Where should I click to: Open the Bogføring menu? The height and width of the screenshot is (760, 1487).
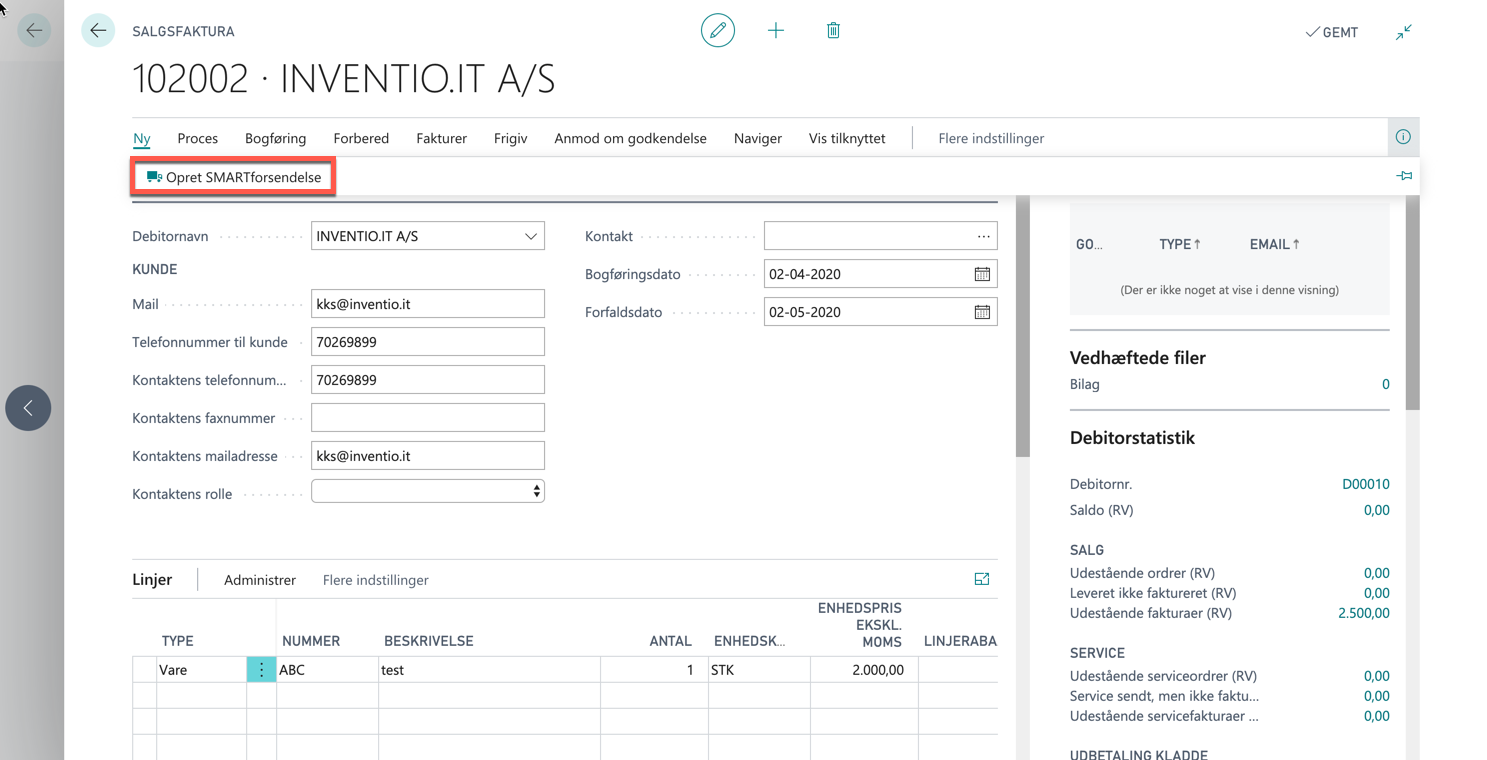point(275,138)
